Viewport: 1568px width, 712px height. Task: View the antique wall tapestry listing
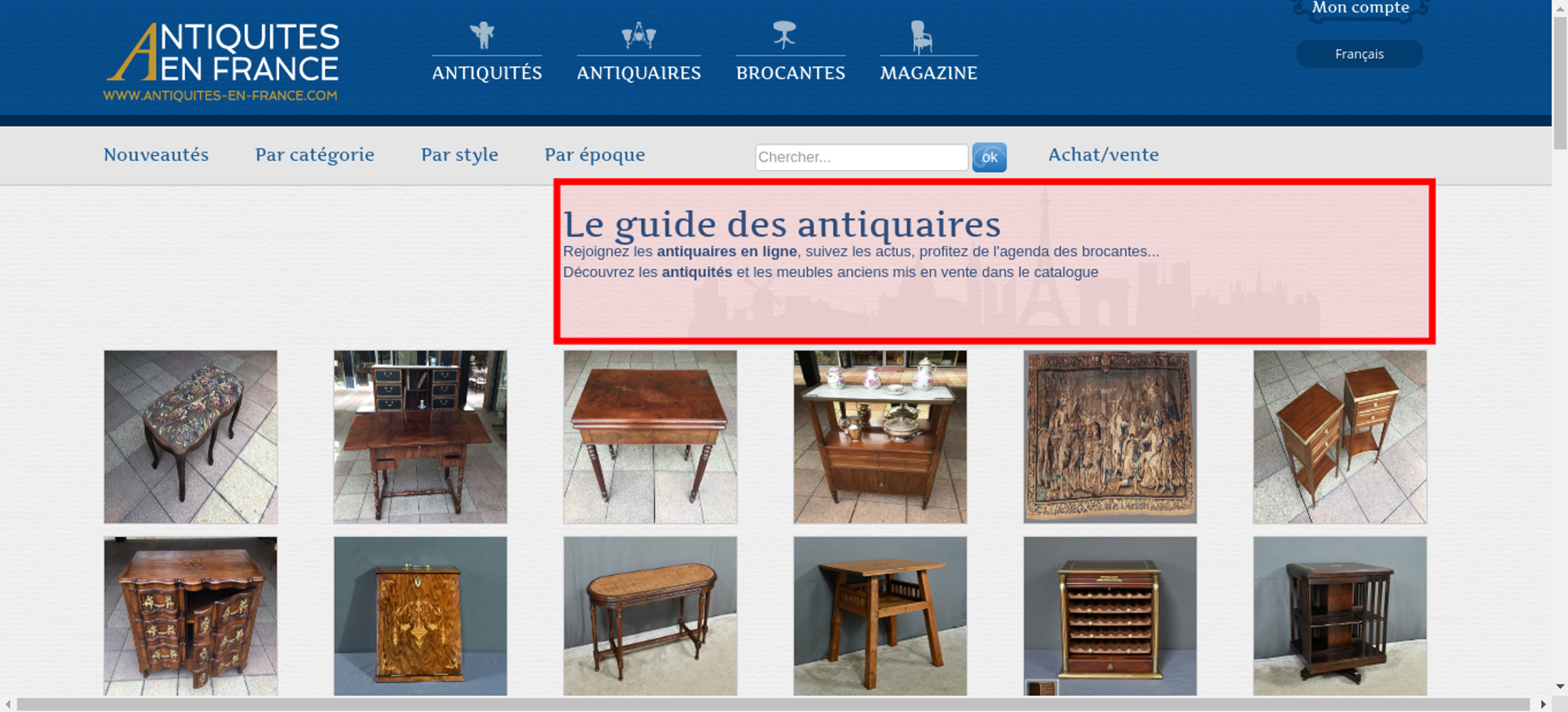1109,437
